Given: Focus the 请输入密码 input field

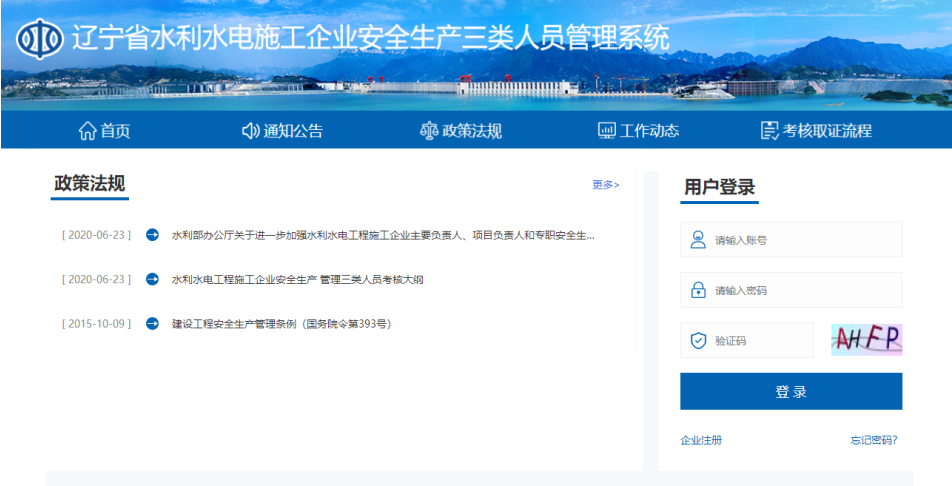Looking at the screenshot, I should [x=791, y=290].
